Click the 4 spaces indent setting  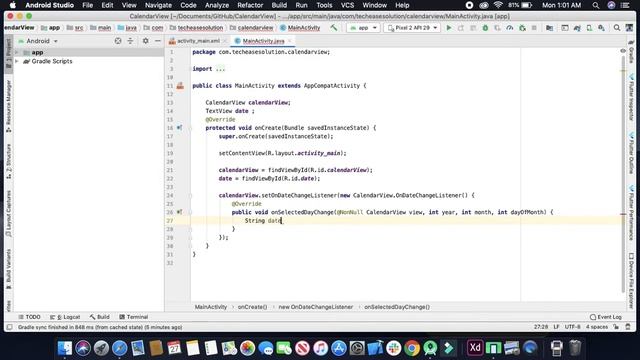597,327
